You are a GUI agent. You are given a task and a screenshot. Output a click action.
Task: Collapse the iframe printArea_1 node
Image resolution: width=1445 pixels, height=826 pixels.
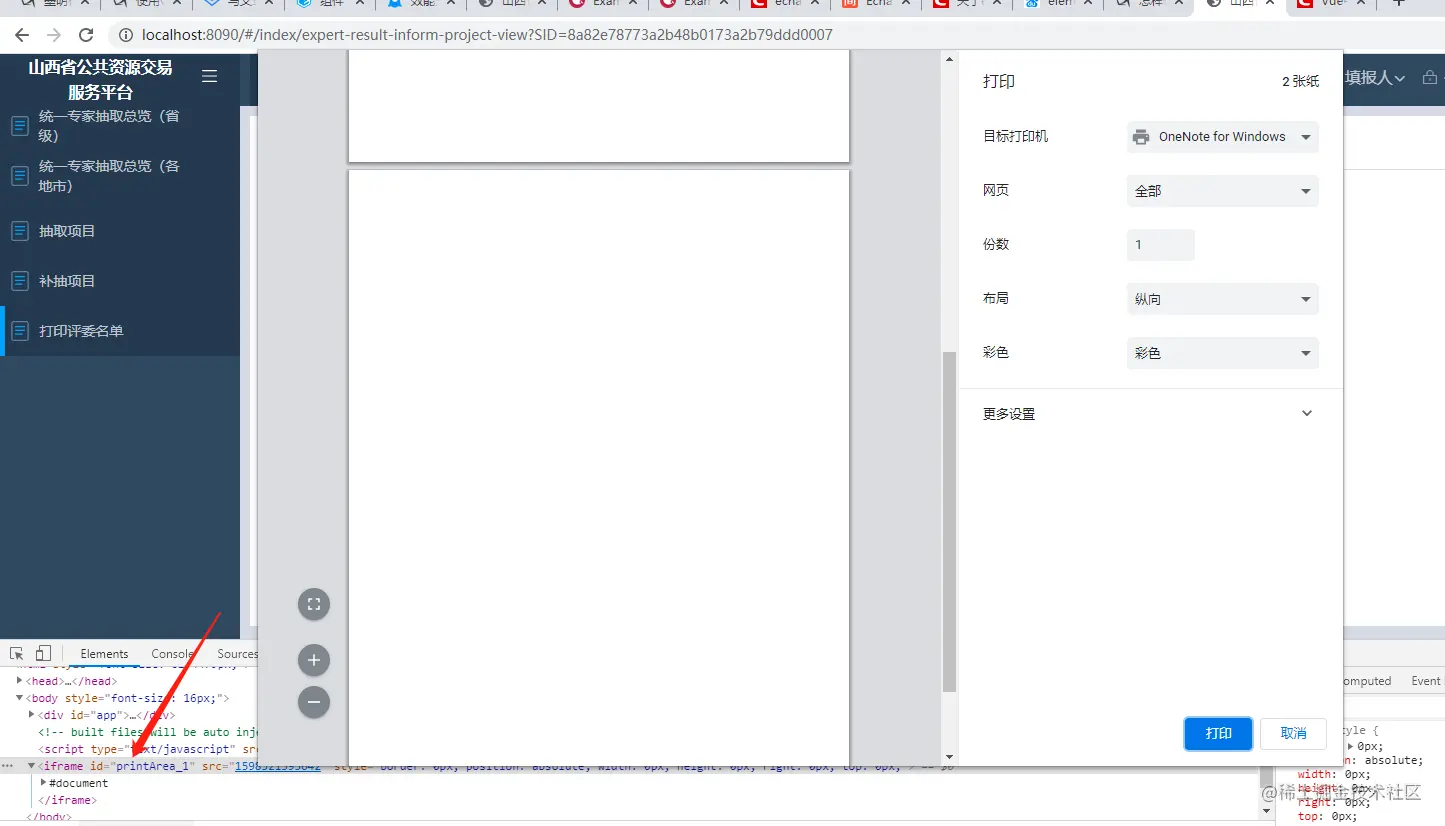coord(31,766)
